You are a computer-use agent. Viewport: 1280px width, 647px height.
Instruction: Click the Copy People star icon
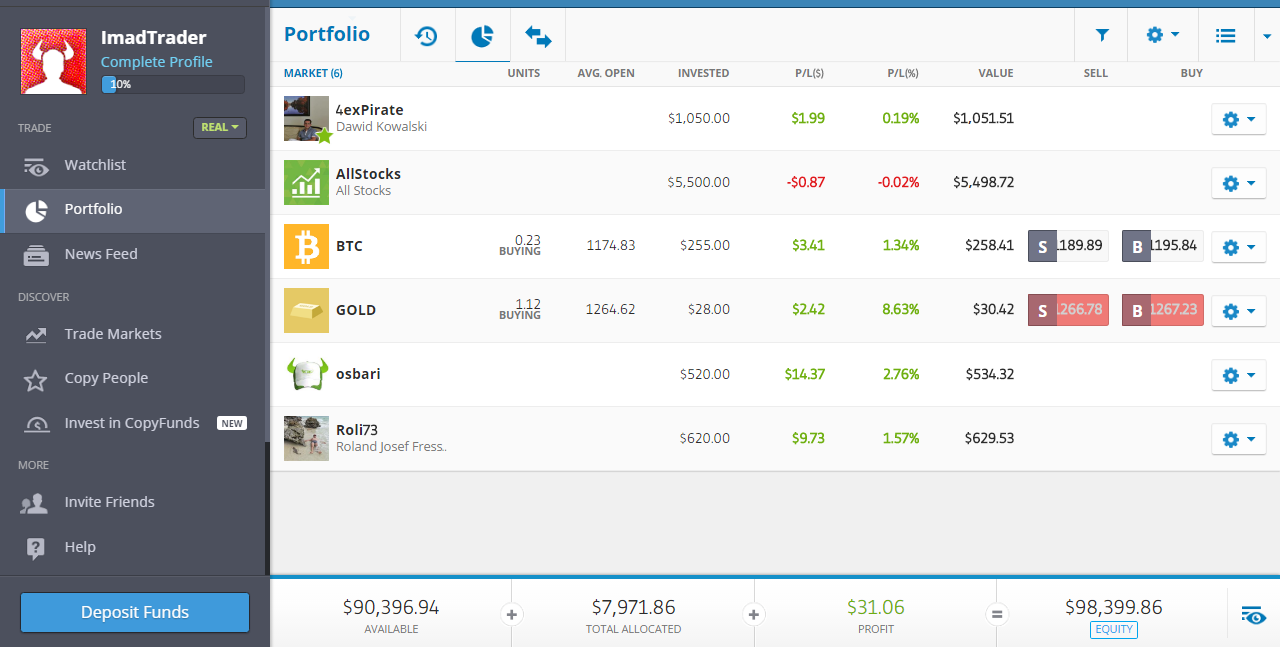(36, 379)
